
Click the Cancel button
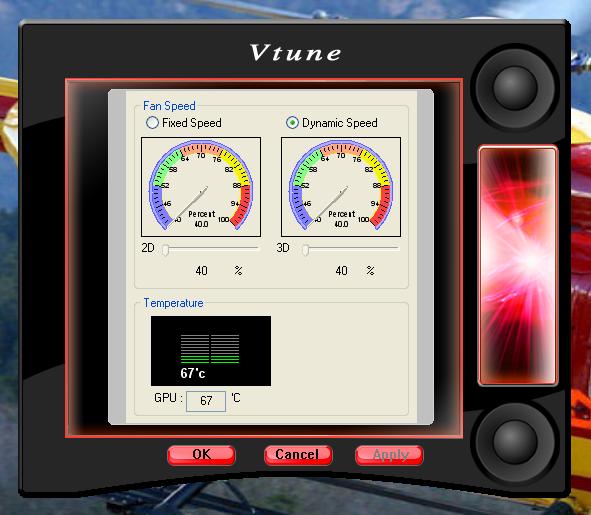[x=298, y=455]
